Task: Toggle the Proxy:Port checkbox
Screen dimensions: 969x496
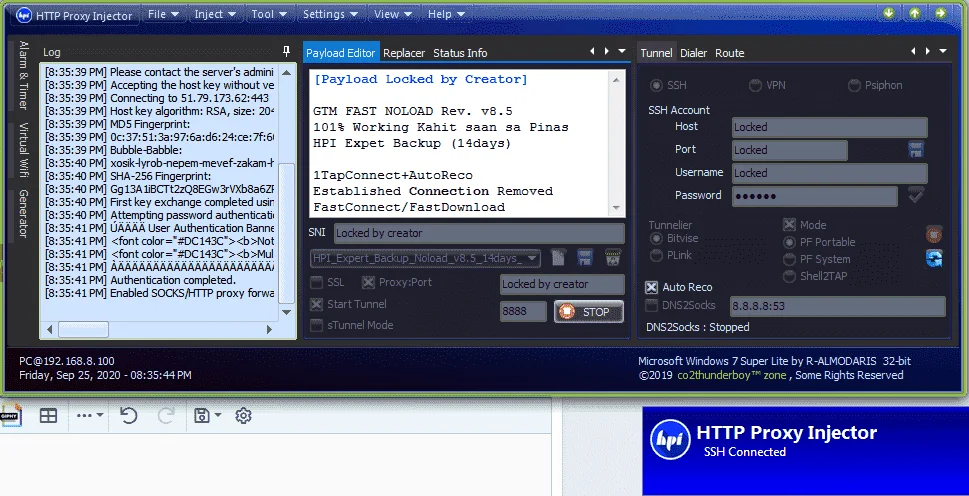Action: [368, 283]
